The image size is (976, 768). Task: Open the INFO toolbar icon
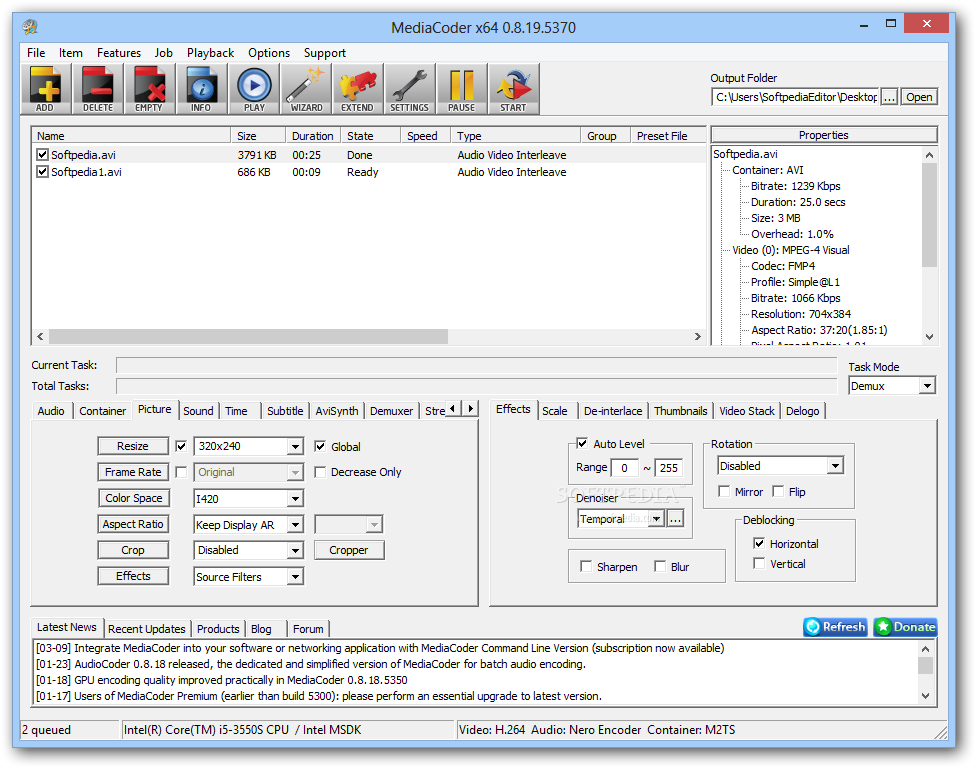point(201,88)
